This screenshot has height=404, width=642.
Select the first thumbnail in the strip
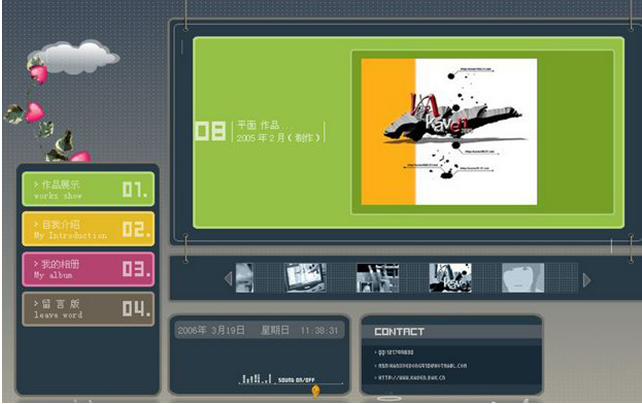point(244,278)
